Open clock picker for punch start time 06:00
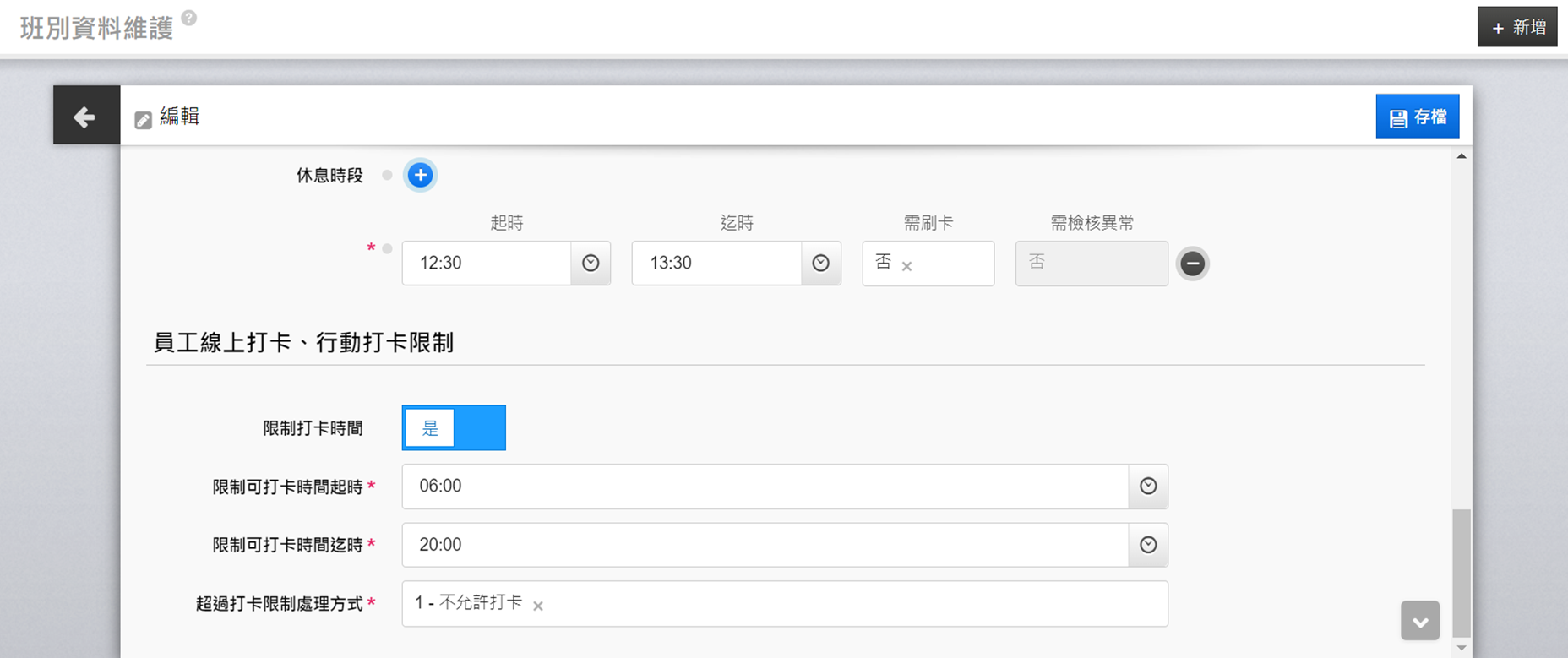Viewport: 1568px width, 658px height. click(x=1148, y=487)
